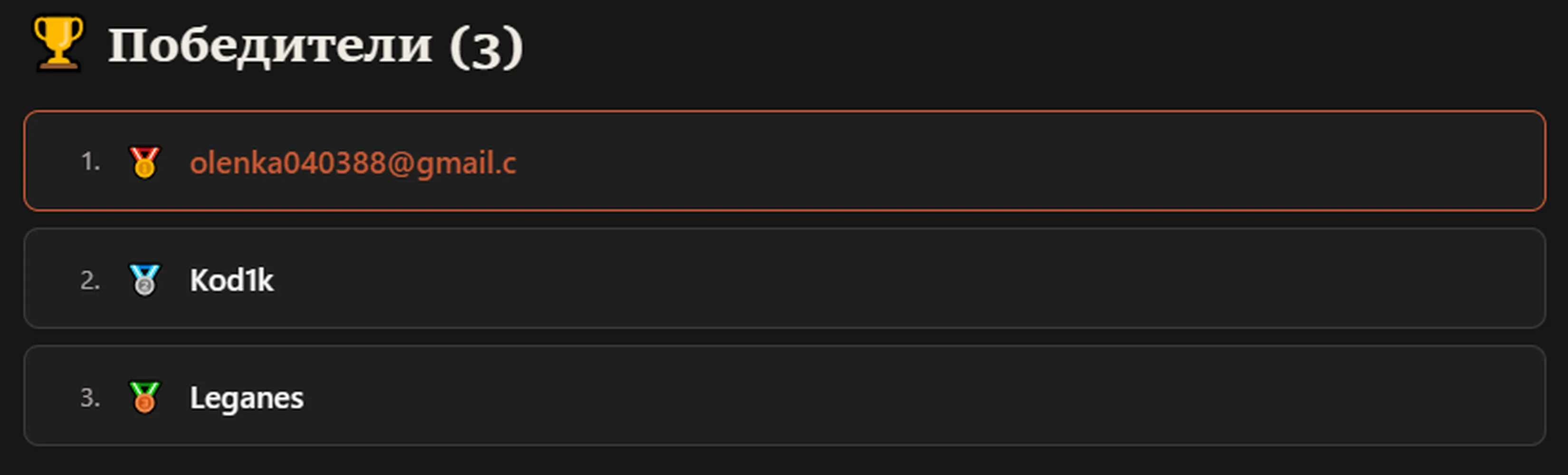The height and width of the screenshot is (475, 1568).
Task: Click the "(3)" winners count
Action: coord(487,47)
